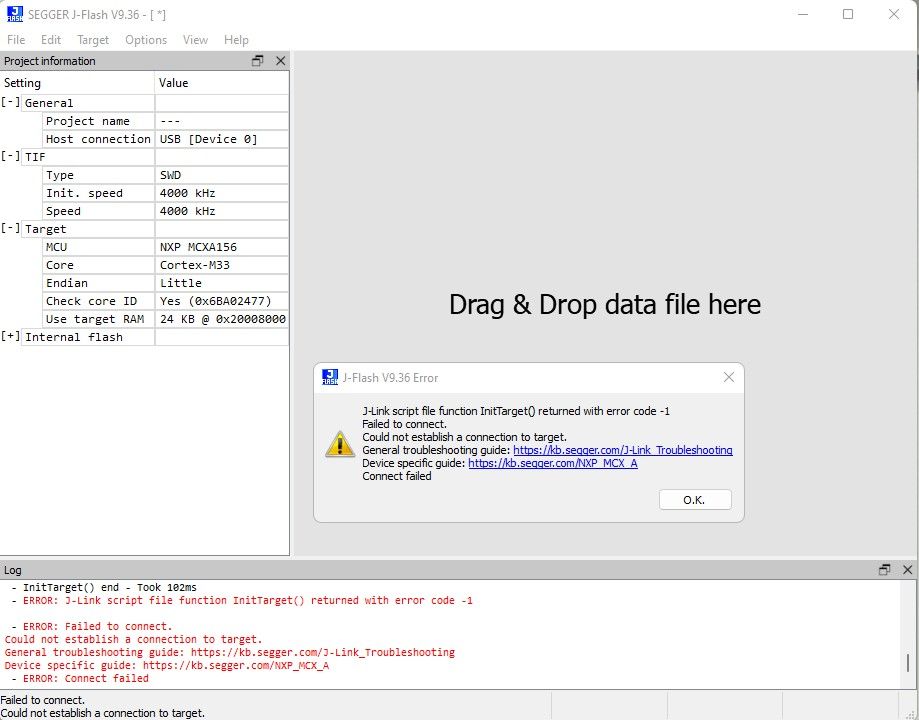The width and height of the screenshot is (919, 720).
Task: Click O.K. in the error dialog
Action: [x=695, y=500]
